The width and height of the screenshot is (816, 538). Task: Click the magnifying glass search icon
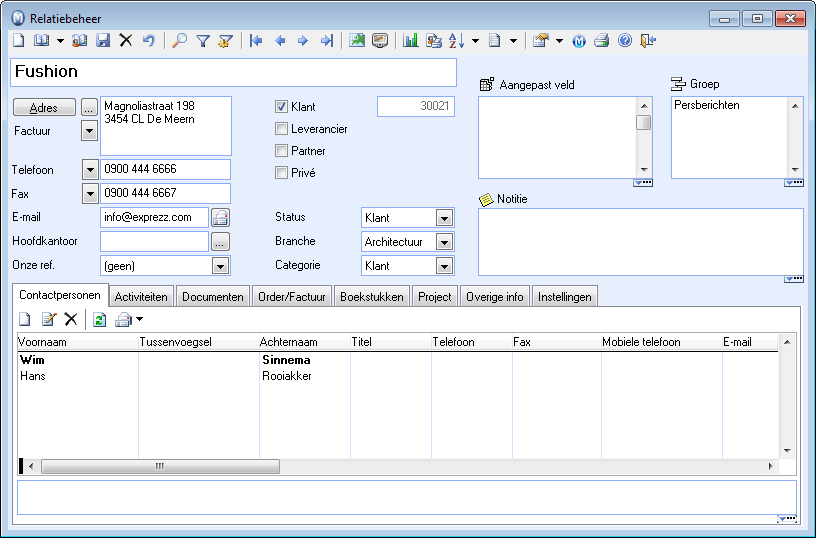[180, 41]
